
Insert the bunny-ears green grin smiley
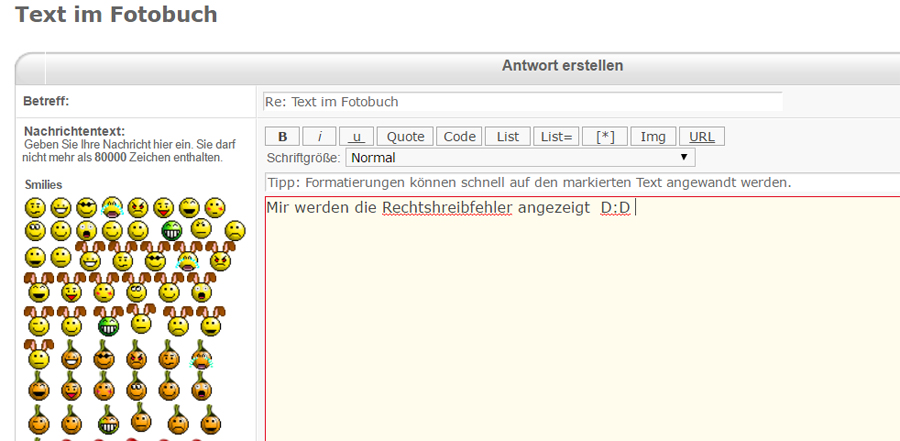coord(108,322)
